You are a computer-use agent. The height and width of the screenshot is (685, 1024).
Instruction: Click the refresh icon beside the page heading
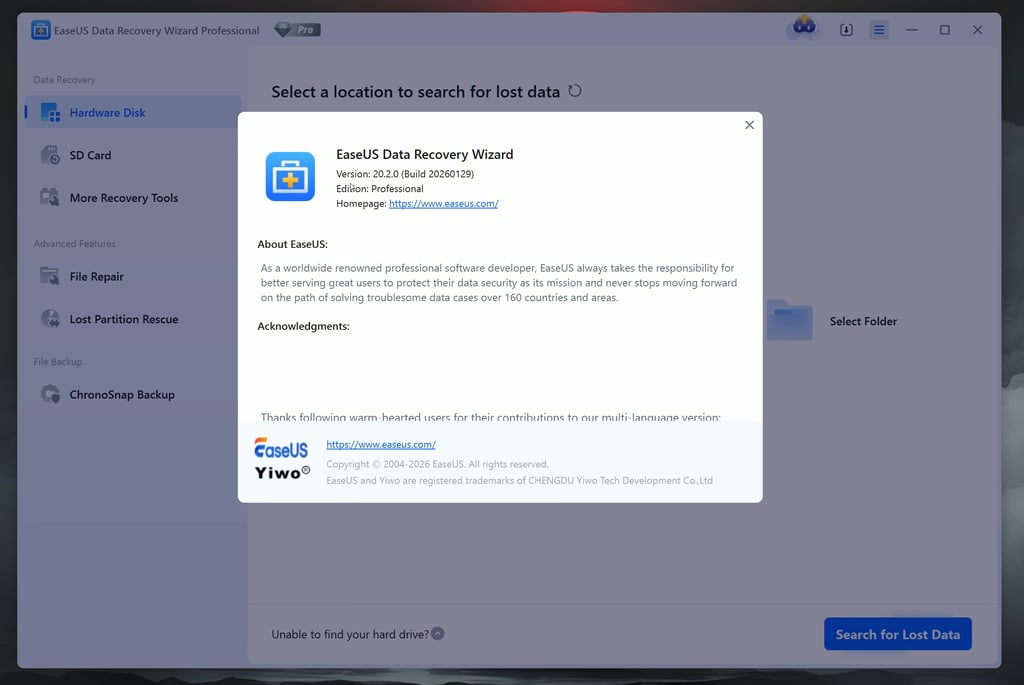[575, 91]
